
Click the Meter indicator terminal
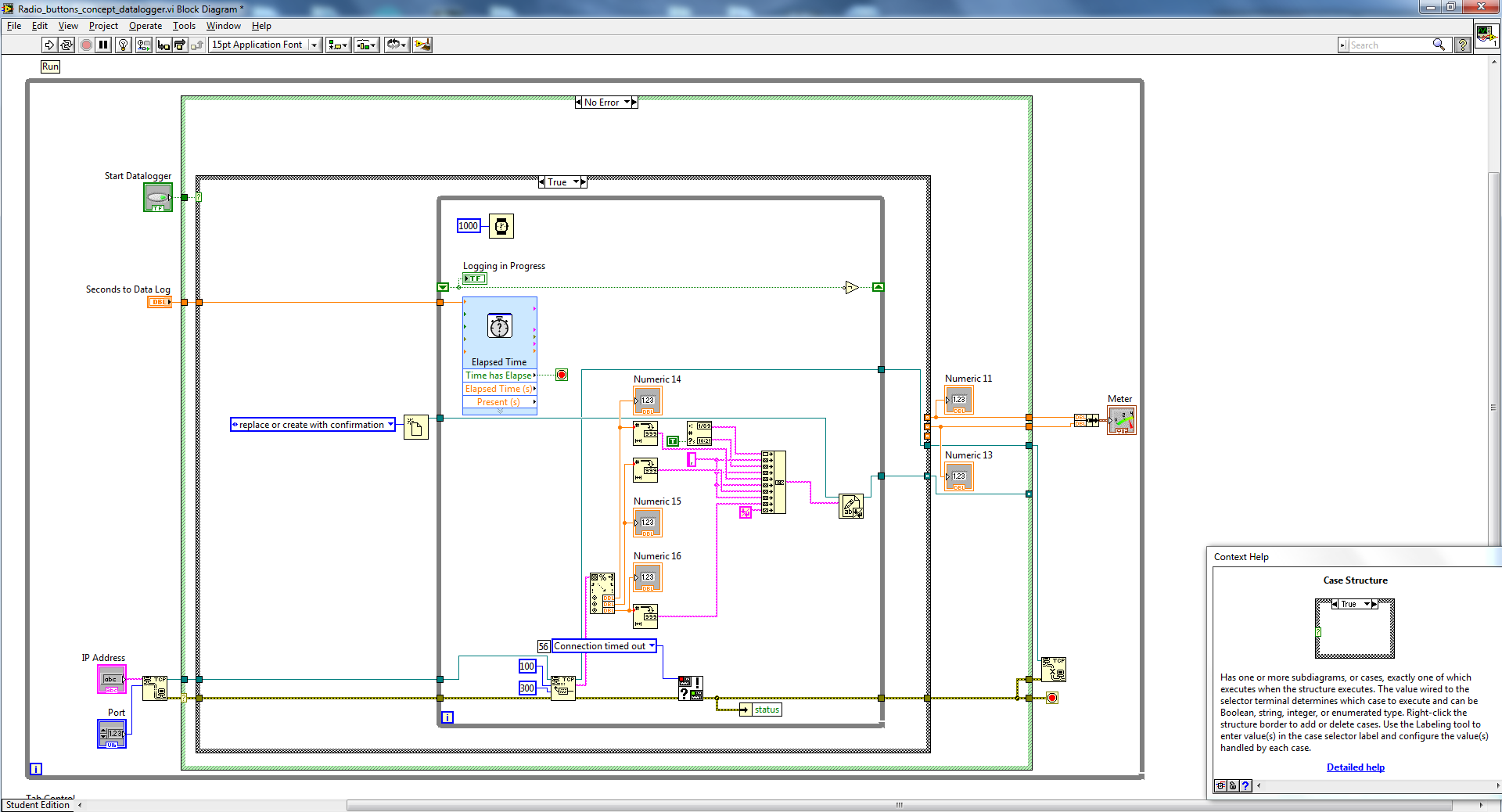pos(1121,421)
